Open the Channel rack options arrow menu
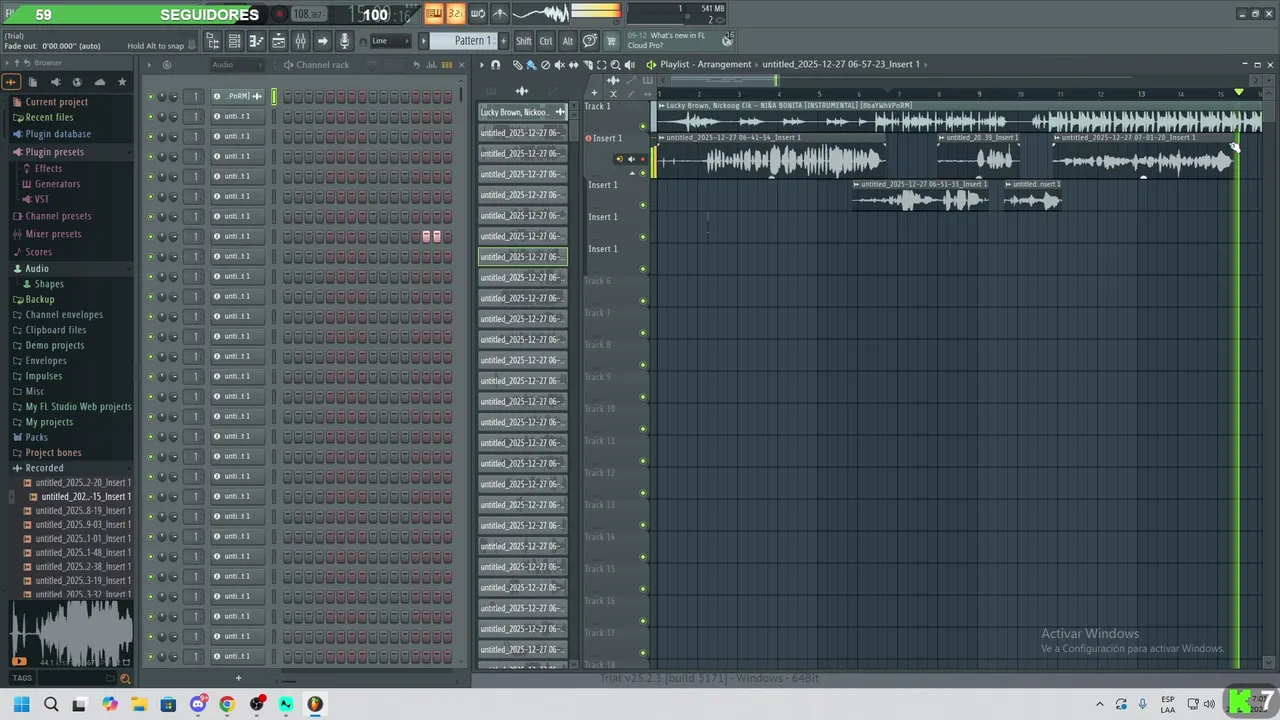This screenshot has width=1280, height=720. pyautogui.click(x=150, y=65)
